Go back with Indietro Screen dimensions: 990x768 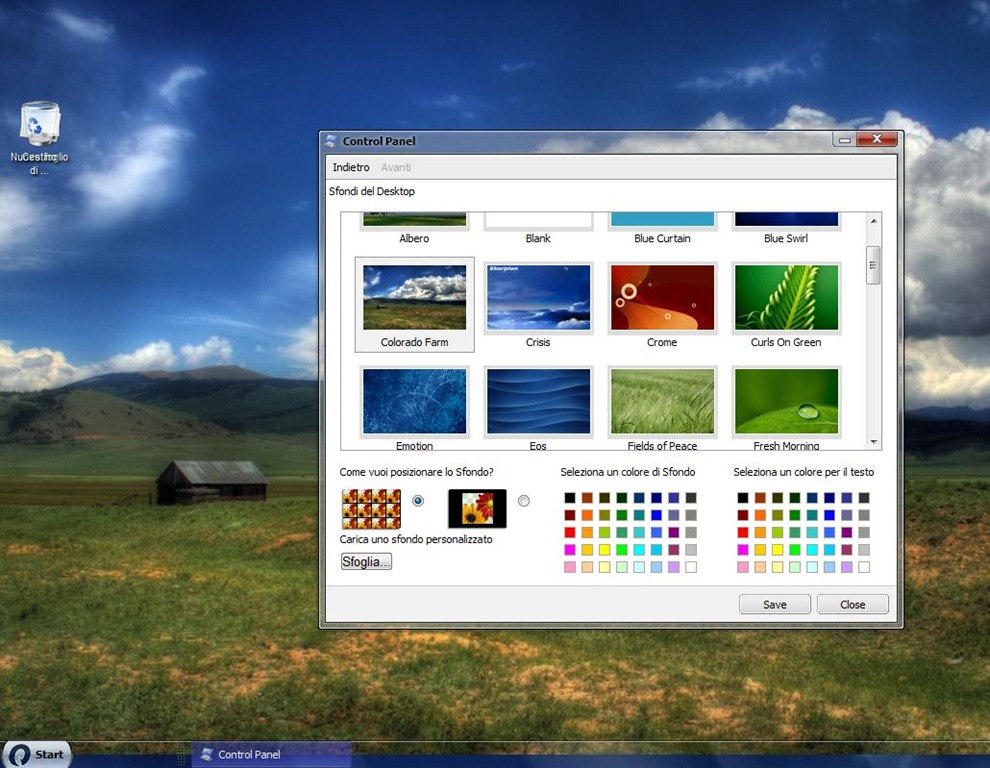click(351, 167)
